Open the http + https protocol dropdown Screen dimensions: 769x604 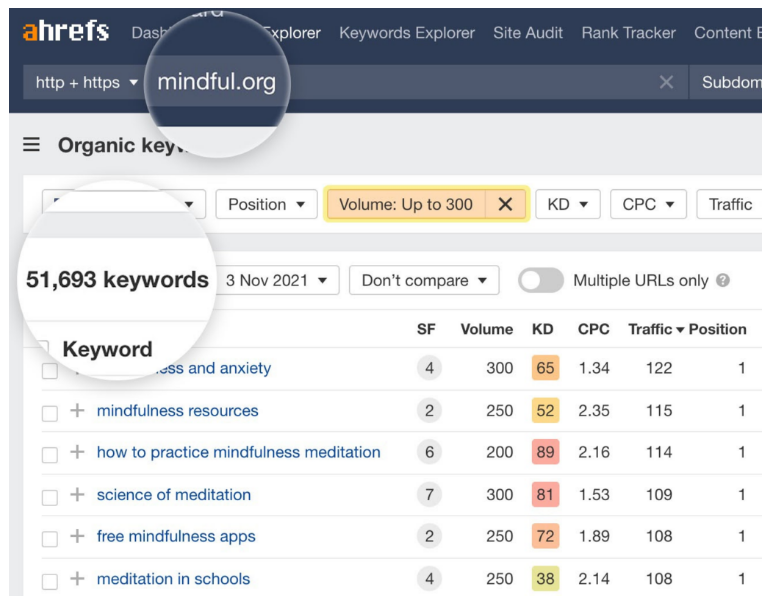(x=86, y=82)
